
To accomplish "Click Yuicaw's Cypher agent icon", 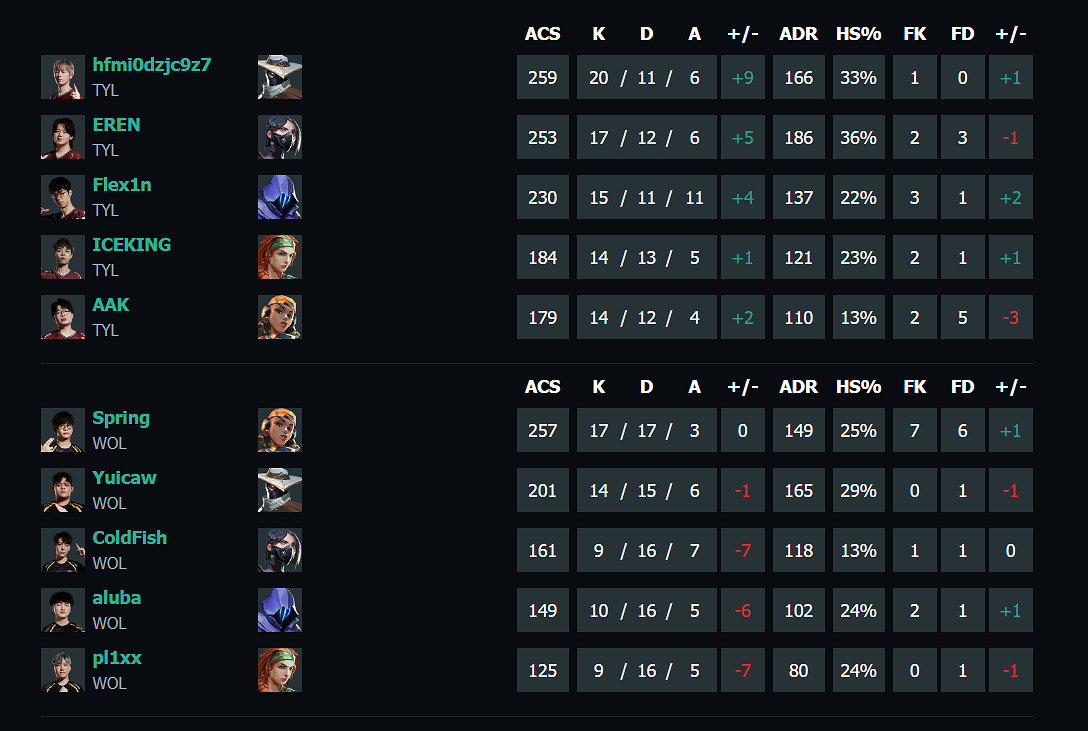I will click(279, 490).
